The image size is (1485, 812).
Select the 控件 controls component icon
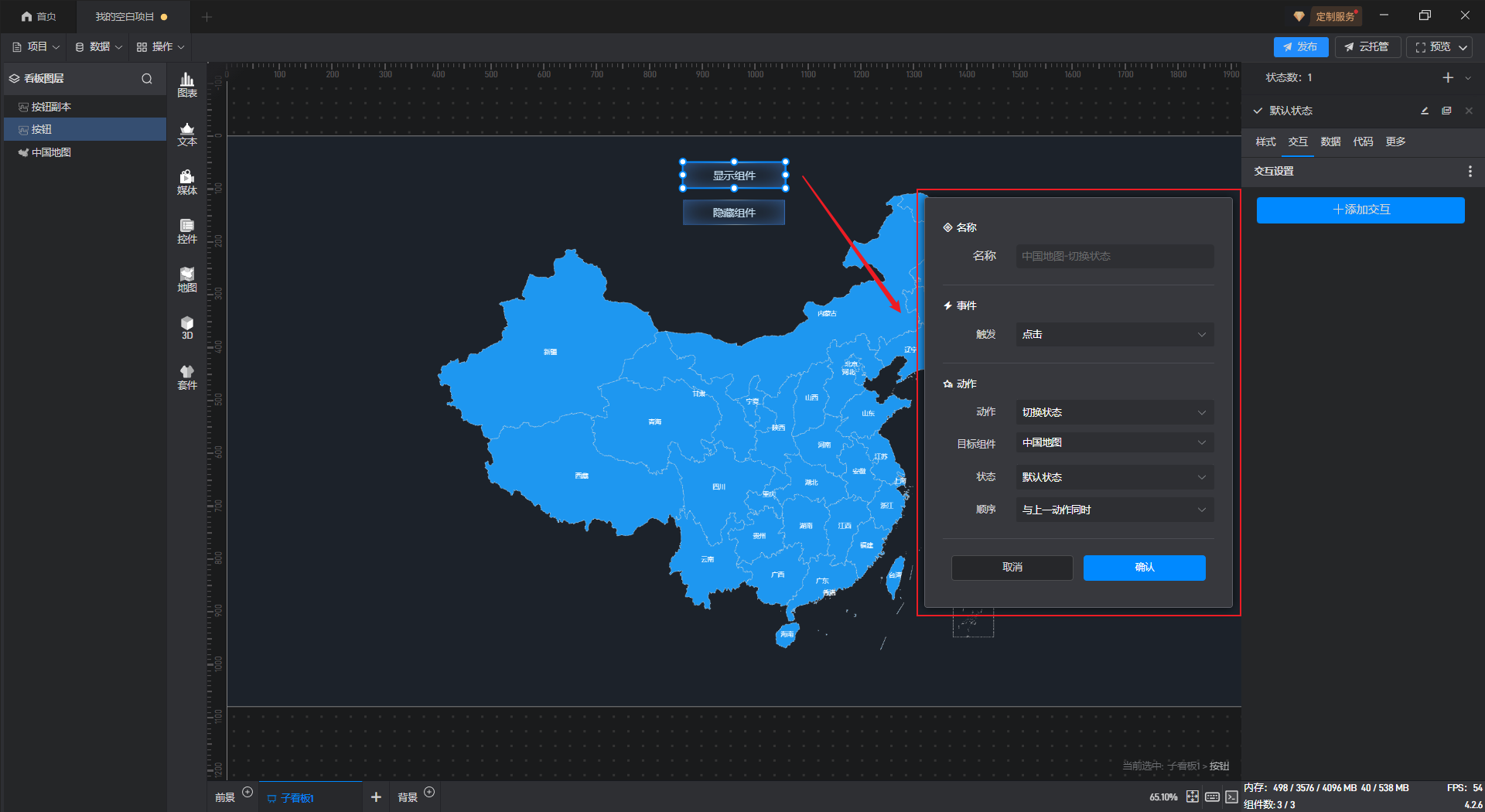187,231
